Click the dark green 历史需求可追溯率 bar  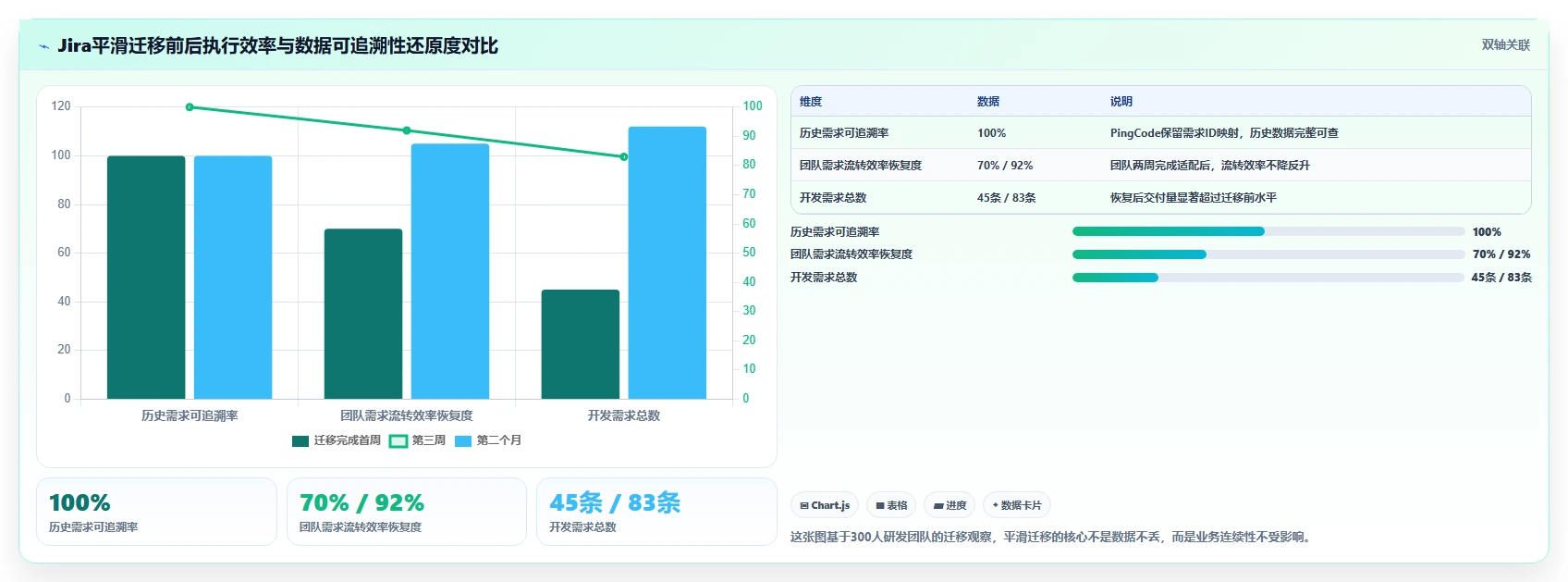pos(146,278)
